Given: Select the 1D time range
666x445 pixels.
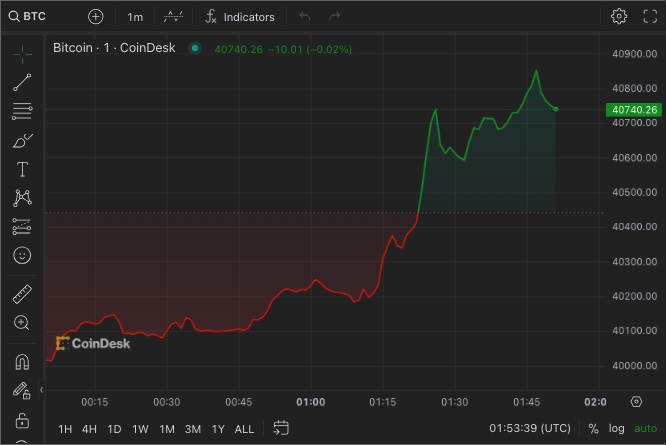Looking at the screenshot, I should [114, 429].
